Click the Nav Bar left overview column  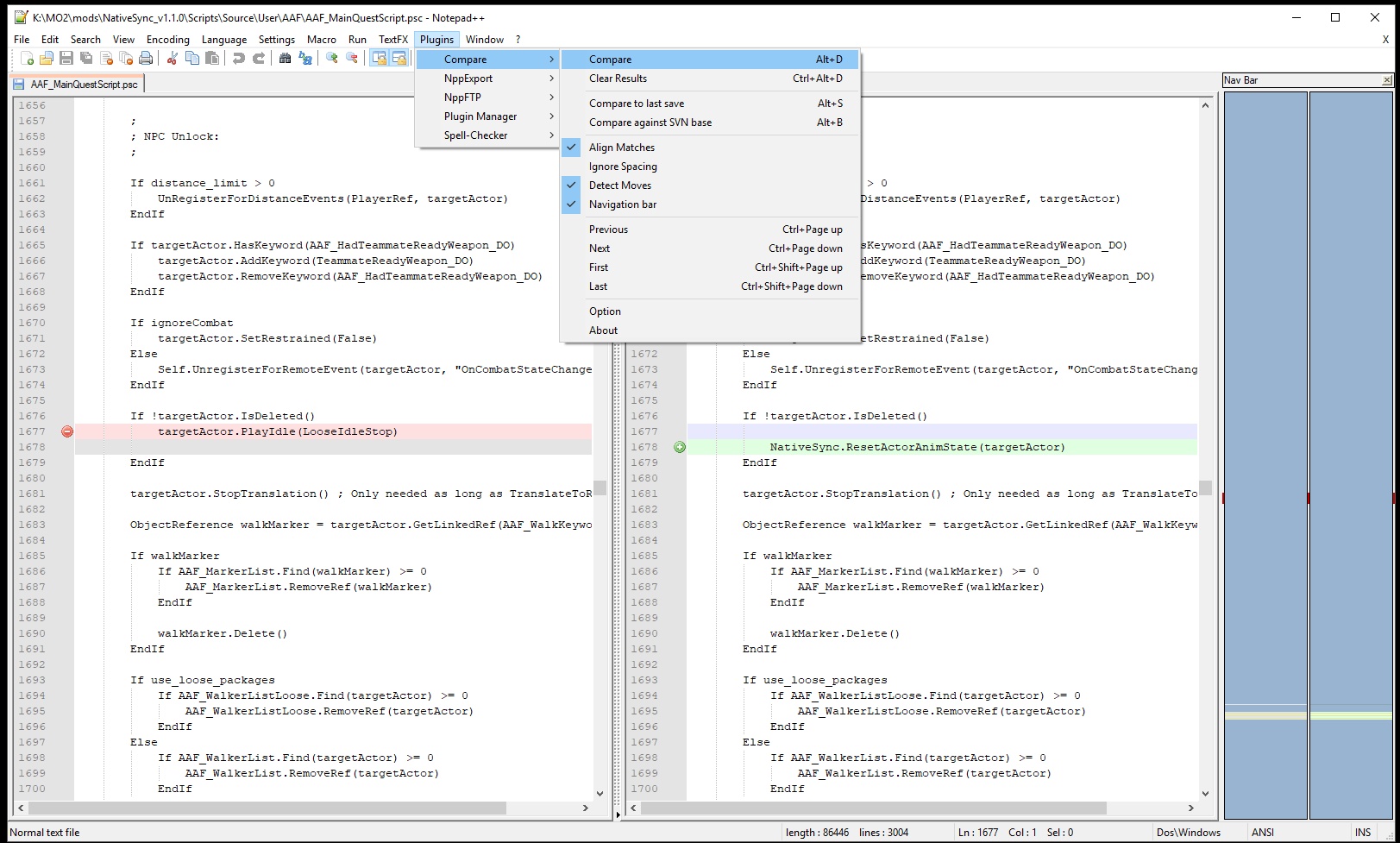pyautogui.click(x=1265, y=455)
